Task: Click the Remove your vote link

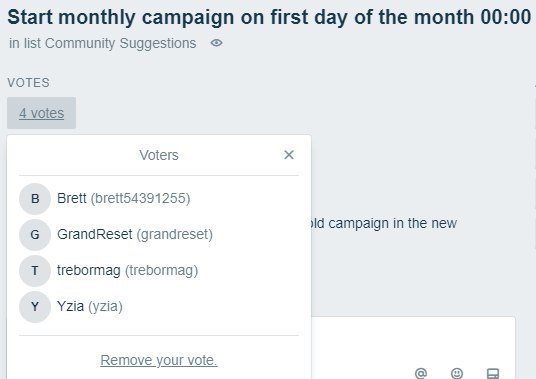Action: [159, 360]
